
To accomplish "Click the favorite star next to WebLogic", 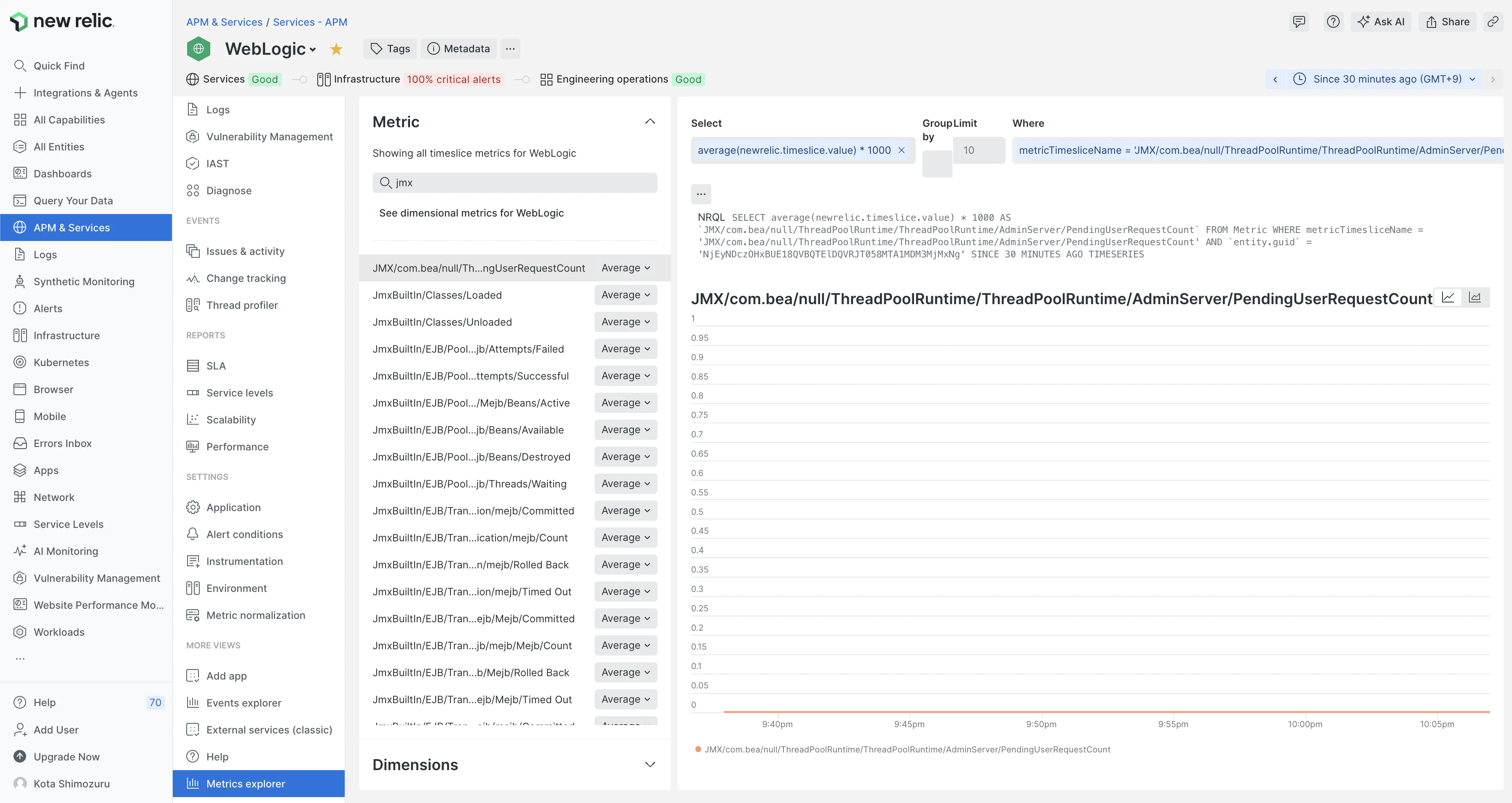I will coord(336,49).
